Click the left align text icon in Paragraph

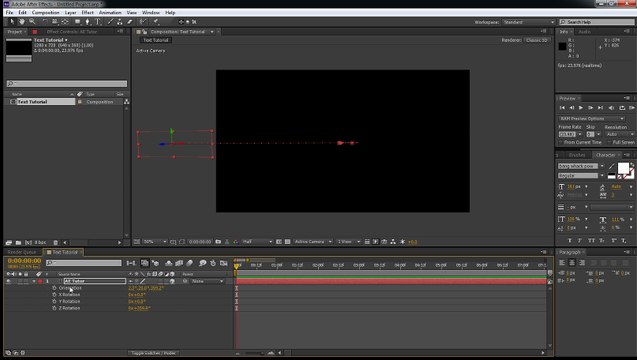click(x=562, y=263)
